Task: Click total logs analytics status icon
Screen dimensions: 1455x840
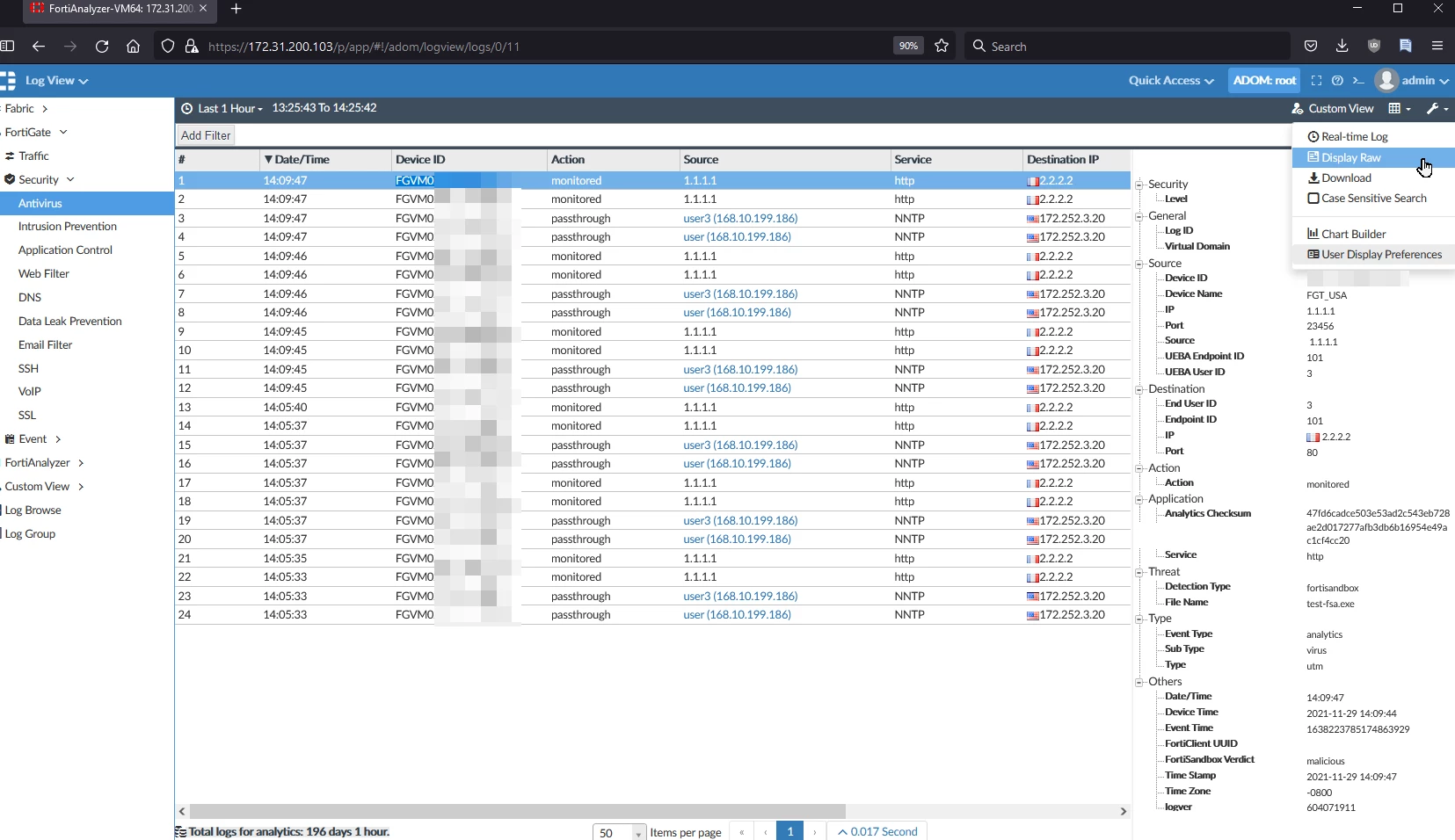Action: tap(180, 831)
